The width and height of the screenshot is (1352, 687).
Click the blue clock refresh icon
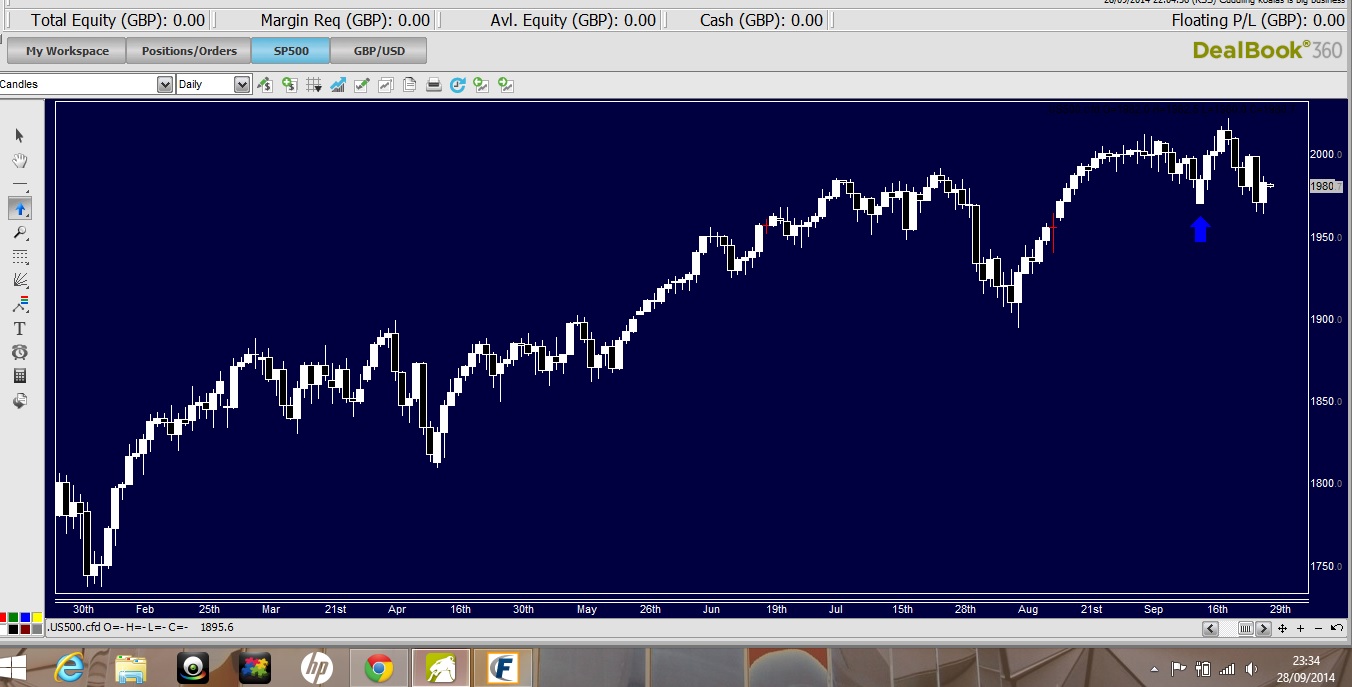pos(457,85)
